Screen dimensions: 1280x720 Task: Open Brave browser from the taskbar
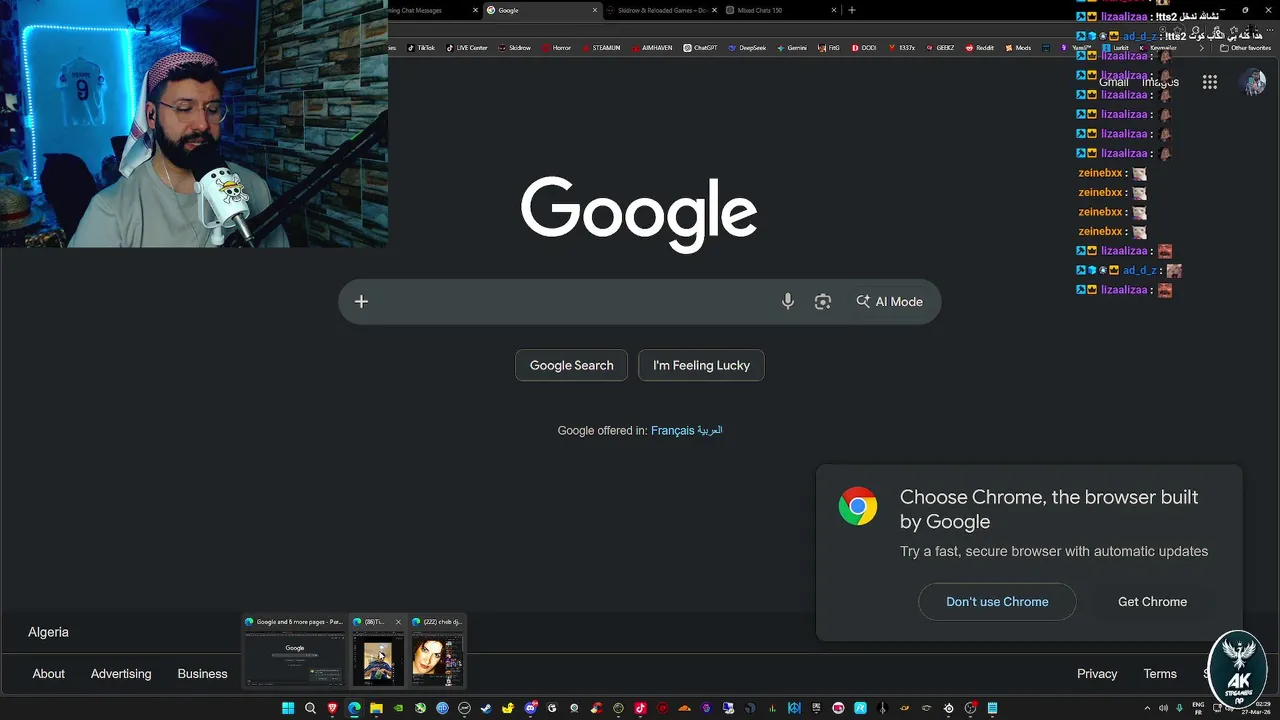click(333, 708)
